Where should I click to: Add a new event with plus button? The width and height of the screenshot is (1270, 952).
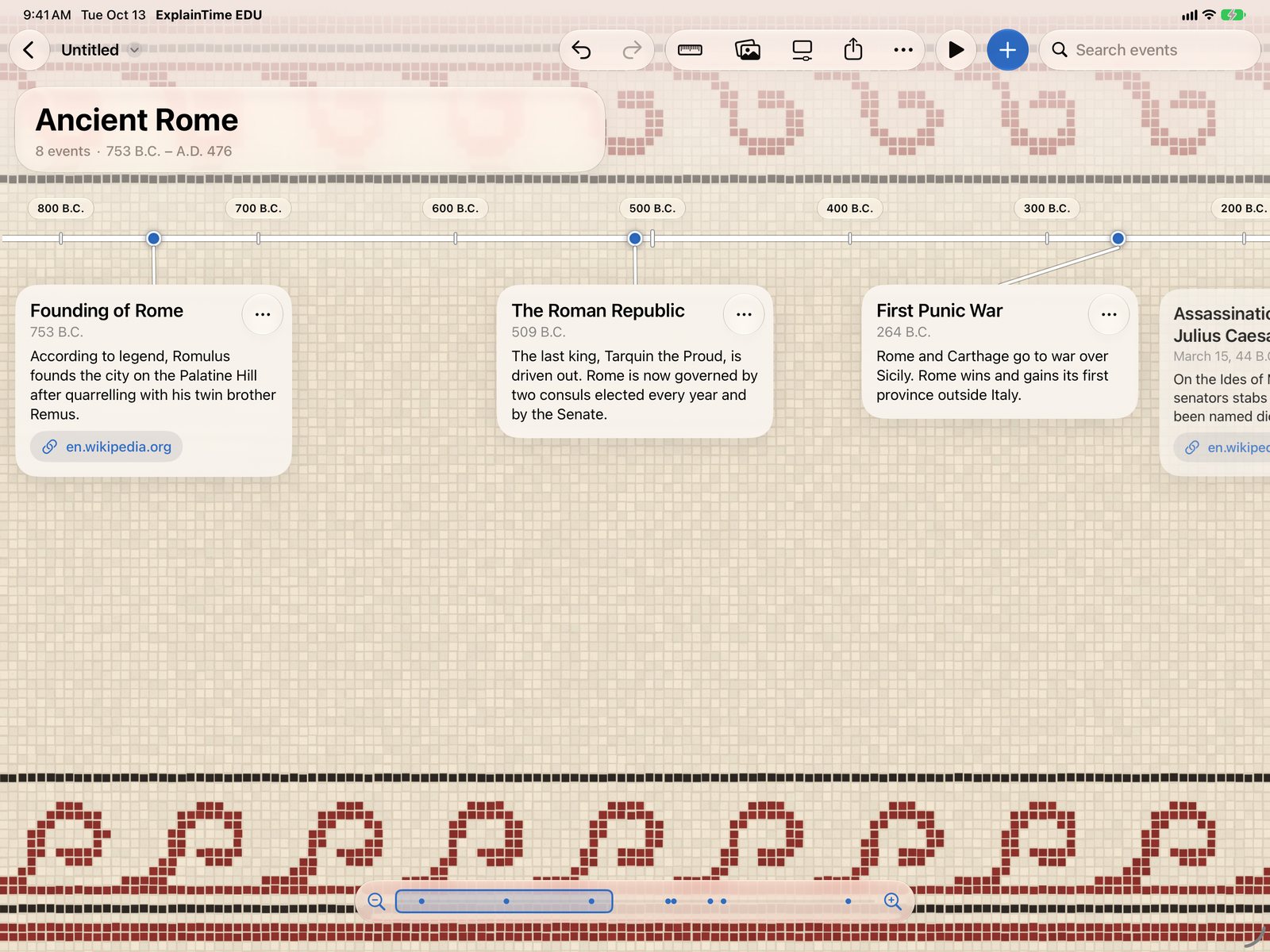point(1007,50)
